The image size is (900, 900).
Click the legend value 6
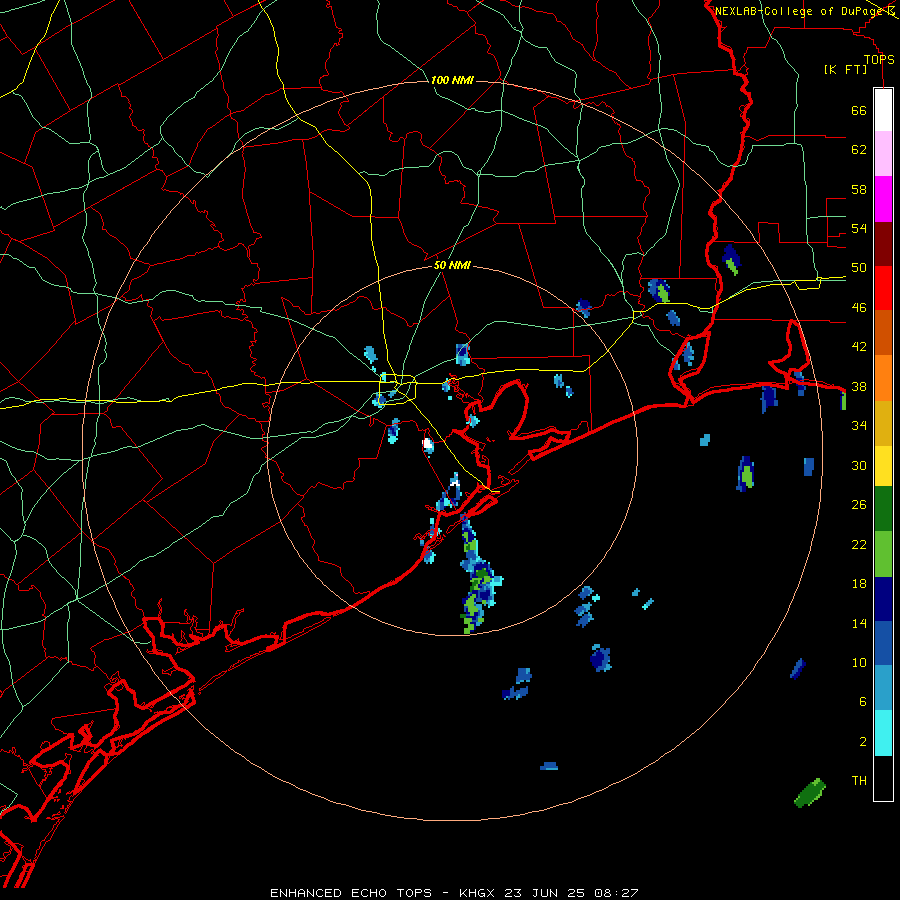863,701
